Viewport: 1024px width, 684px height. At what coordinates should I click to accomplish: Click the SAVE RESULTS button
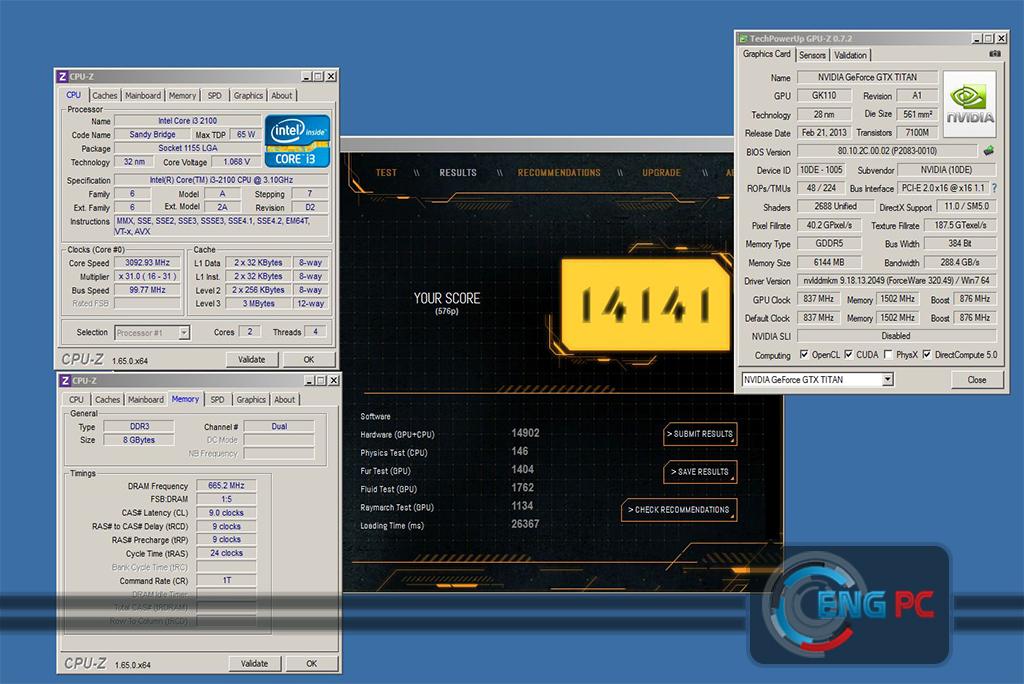click(700, 472)
